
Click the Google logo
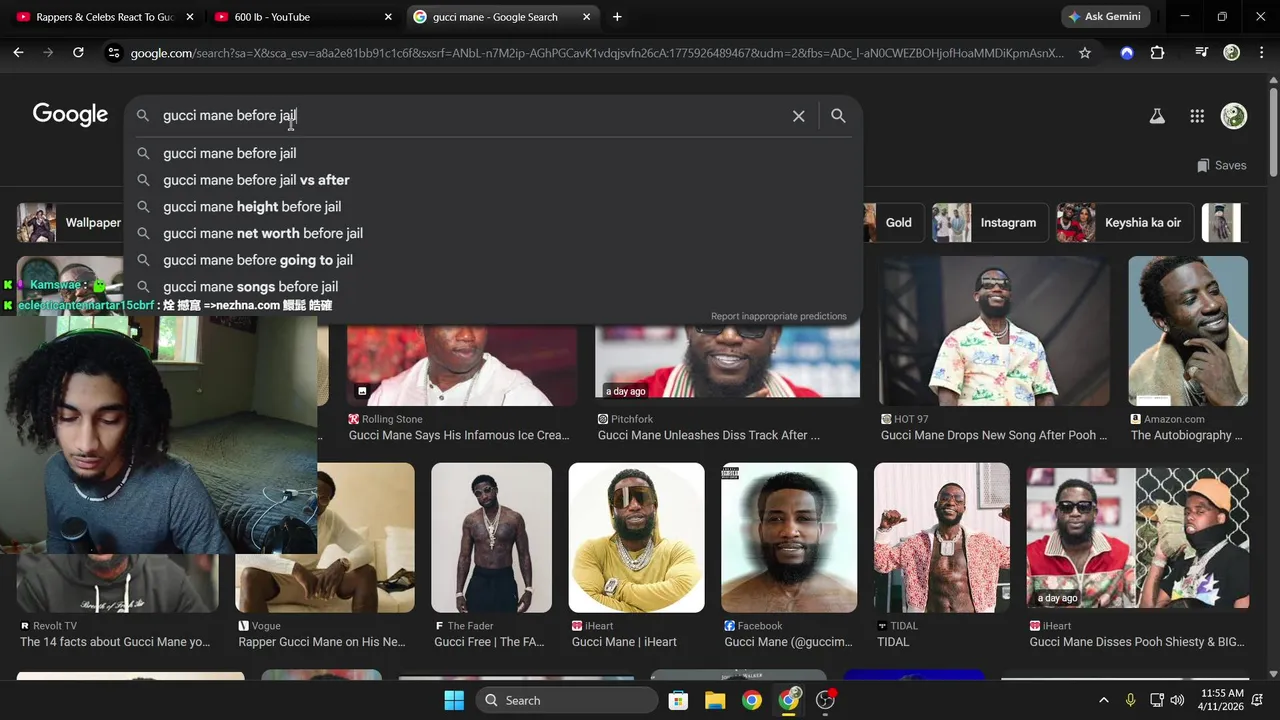tap(70, 115)
